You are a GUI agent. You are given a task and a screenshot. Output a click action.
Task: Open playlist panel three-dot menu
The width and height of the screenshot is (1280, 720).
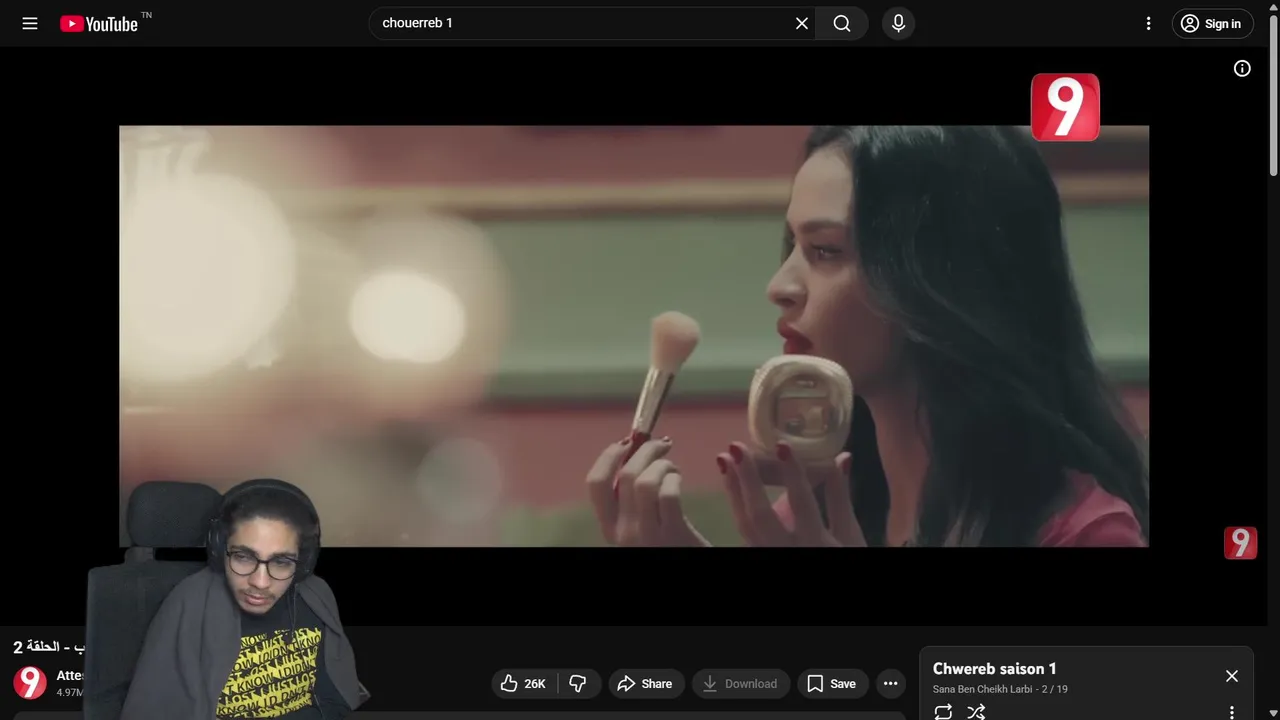[x=1232, y=712]
